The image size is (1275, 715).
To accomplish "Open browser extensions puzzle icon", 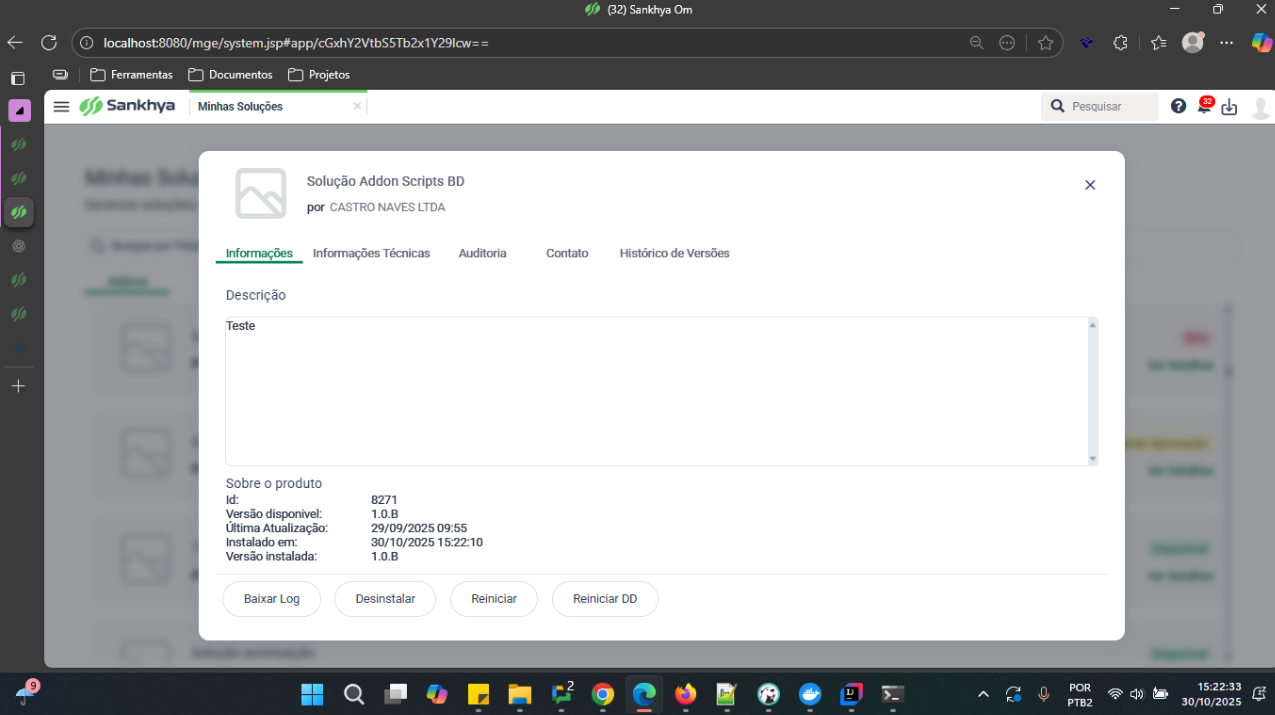I will click(x=1120, y=43).
